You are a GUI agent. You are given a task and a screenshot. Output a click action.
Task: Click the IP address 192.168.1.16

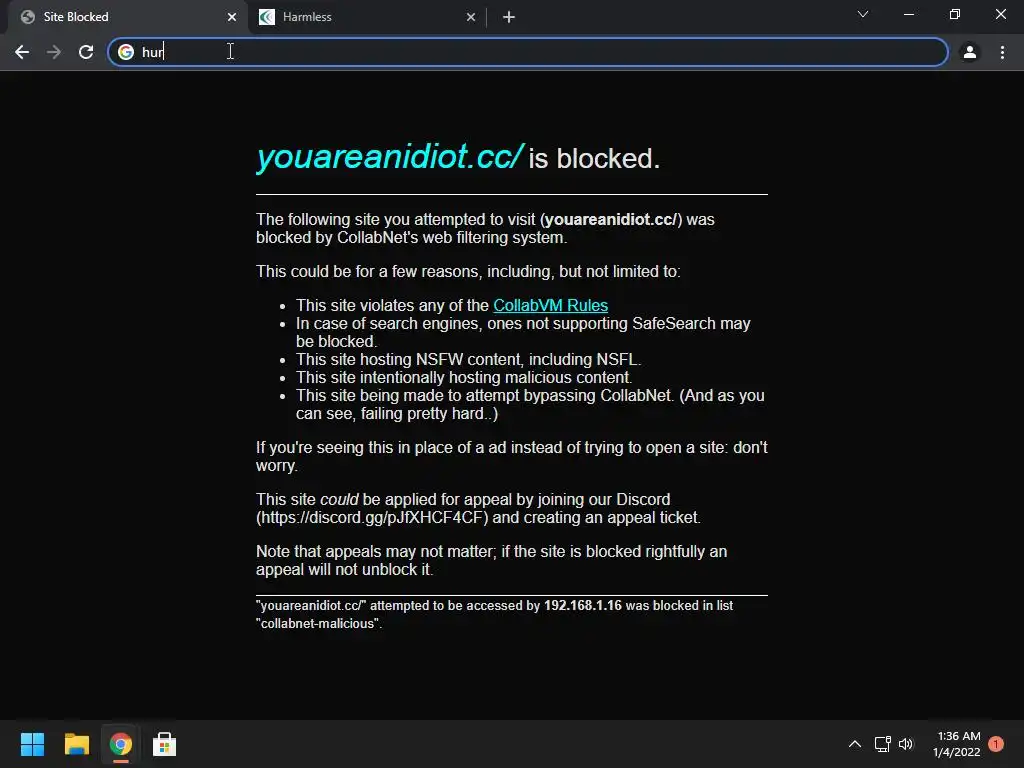(583, 605)
